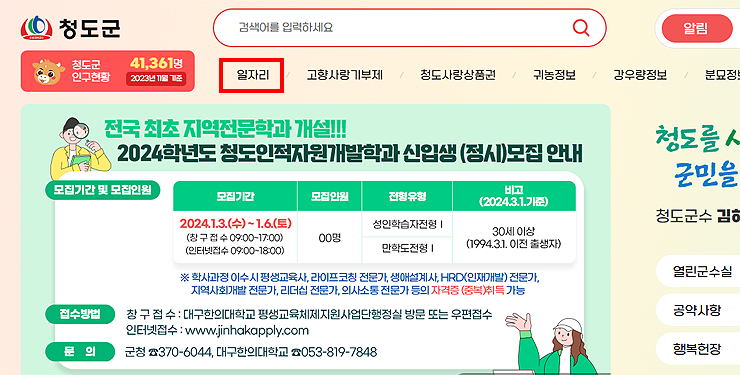This screenshot has height=375, width=740.
Task: Open the 알림 notifications button
Action: [697, 28]
